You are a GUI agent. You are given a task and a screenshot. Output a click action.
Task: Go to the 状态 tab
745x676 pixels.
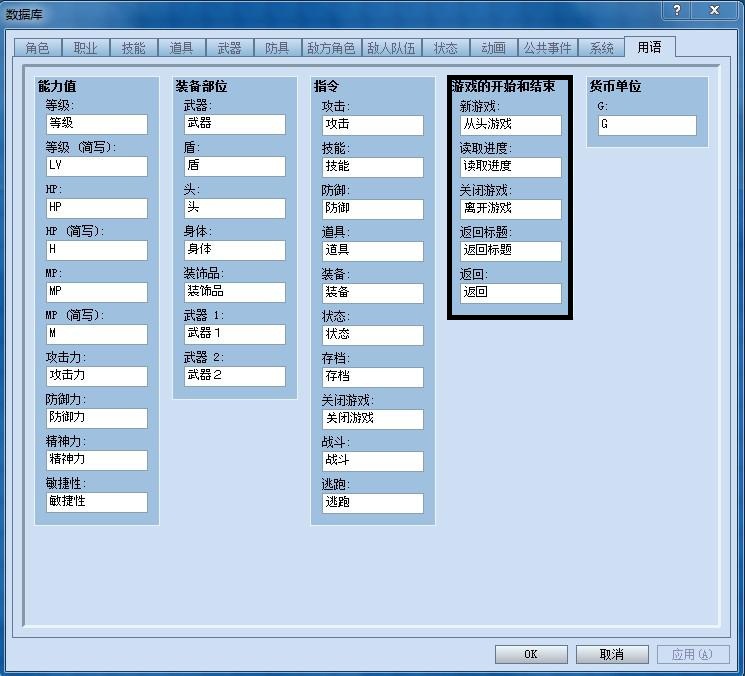[x=446, y=48]
